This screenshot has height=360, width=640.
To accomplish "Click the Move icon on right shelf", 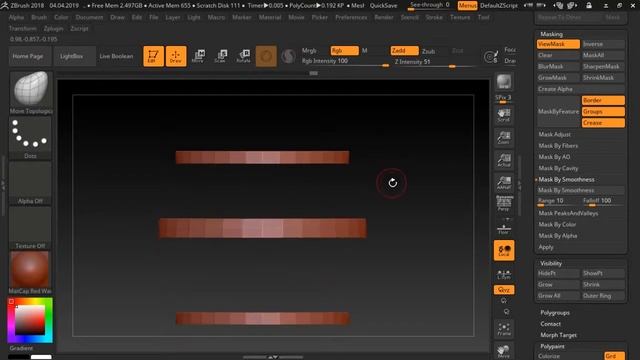I will click(x=504, y=351).
